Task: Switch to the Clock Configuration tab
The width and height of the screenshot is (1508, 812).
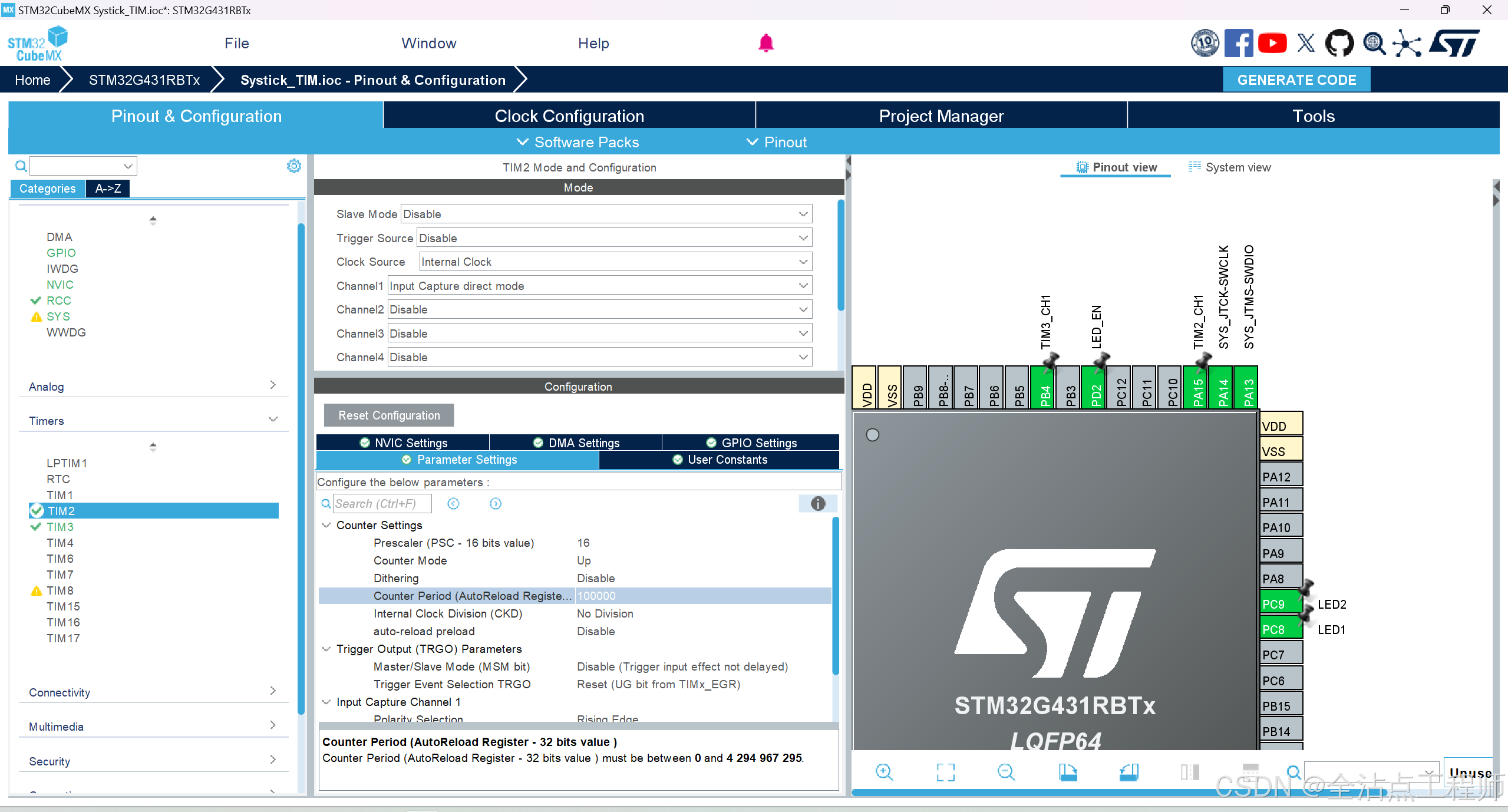Action: [x=569, y=116]
